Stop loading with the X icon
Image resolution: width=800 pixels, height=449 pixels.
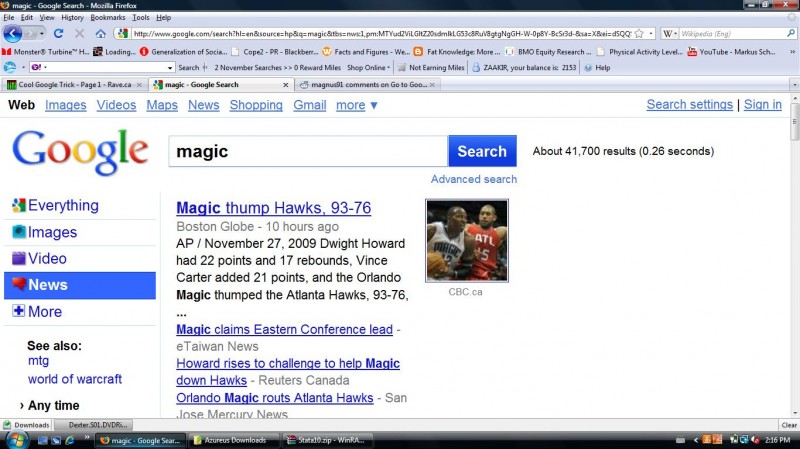[79, 34]
